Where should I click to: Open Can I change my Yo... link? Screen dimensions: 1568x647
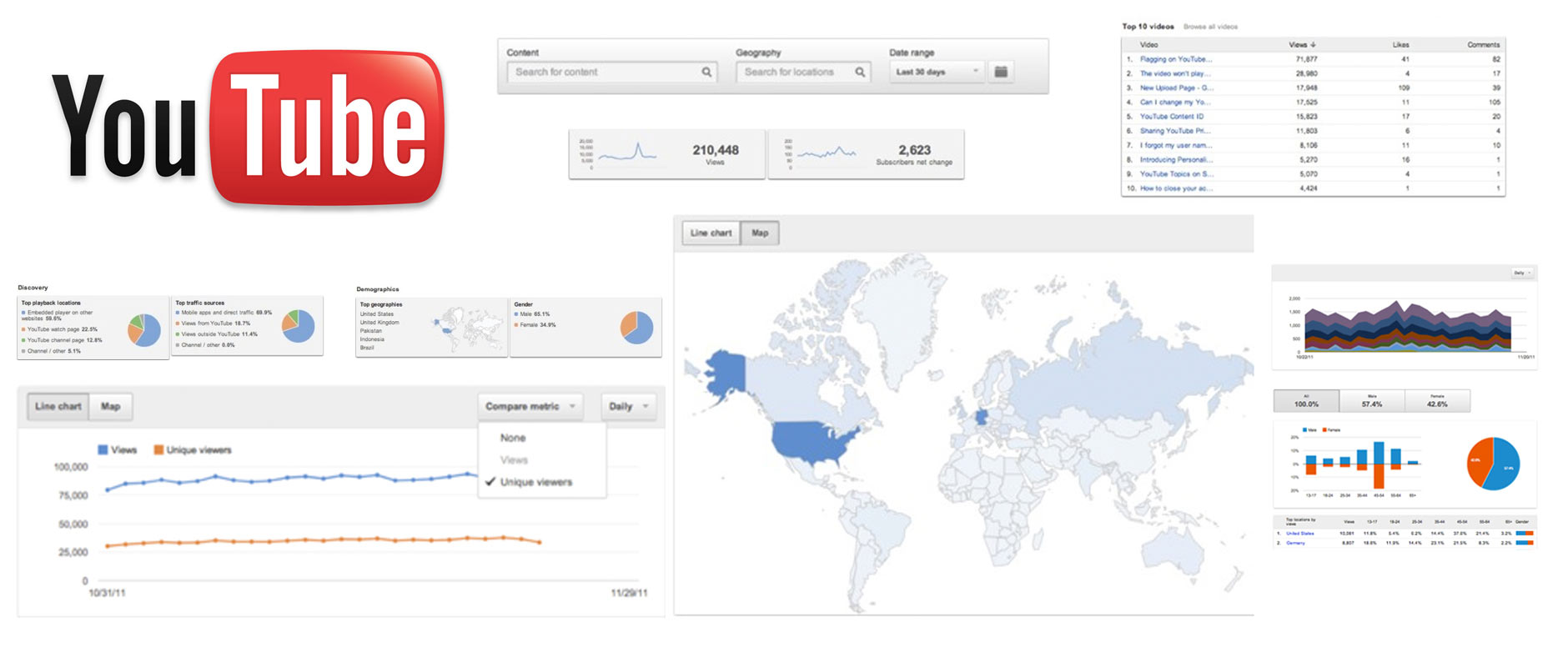point(1175,102)
